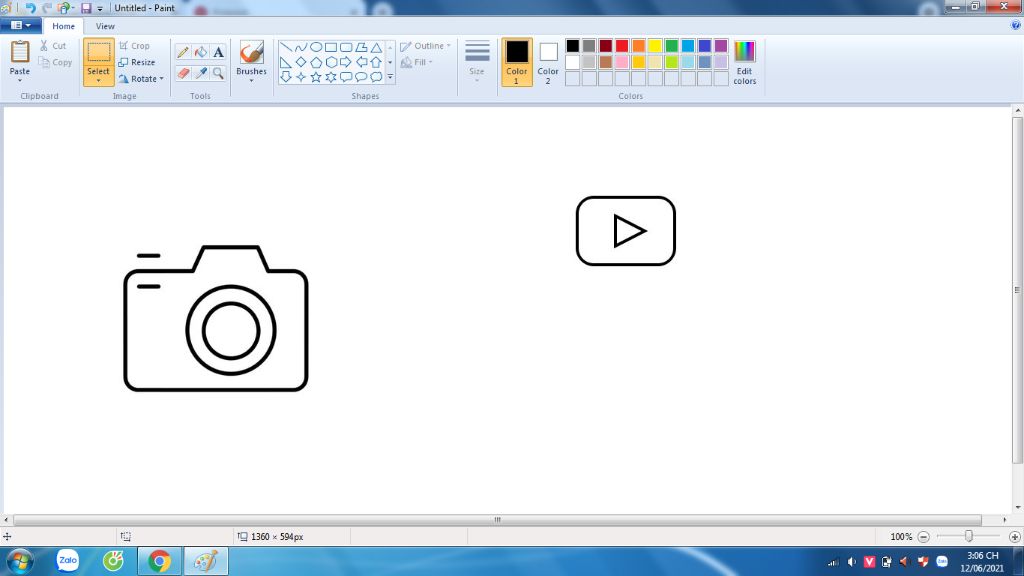Choose the Right arrow shape
This screenshot has width=1024, height=576.
point(346,63)
